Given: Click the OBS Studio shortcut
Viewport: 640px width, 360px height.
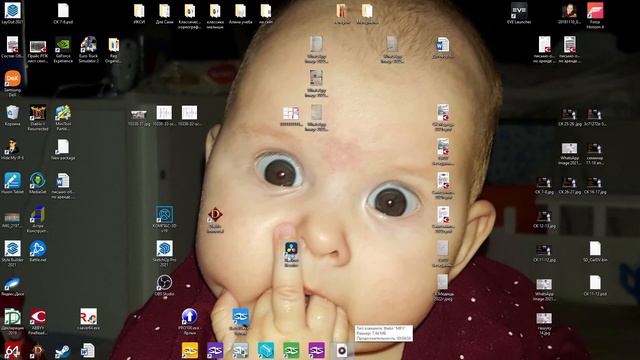Looking at the screenshot, I should point(164,283).
